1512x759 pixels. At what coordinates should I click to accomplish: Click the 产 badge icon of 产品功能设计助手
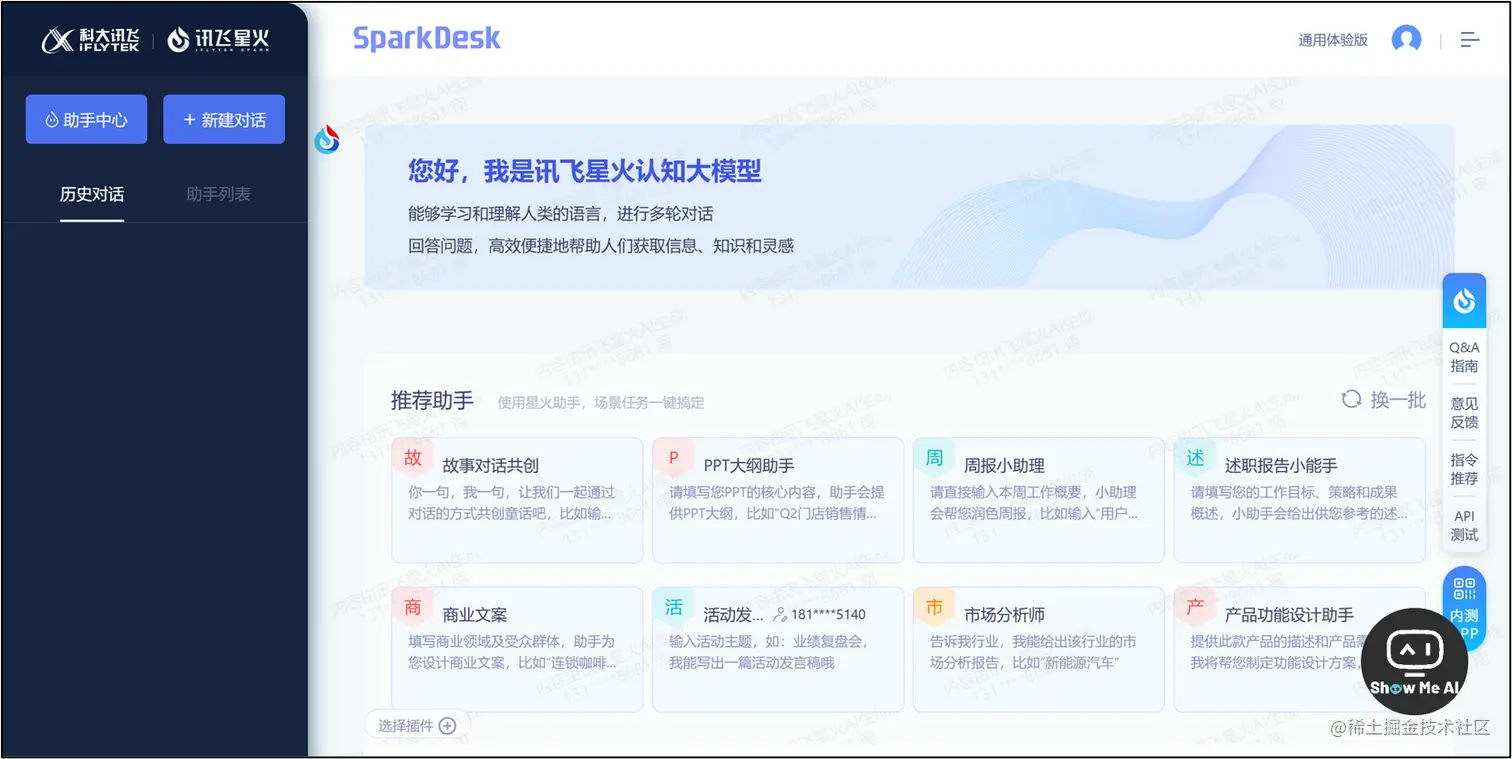coord(1195,607)
